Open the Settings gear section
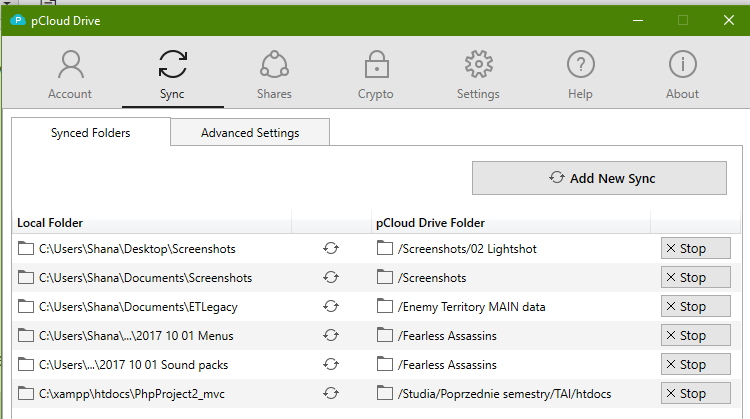Image resolution: width=750 pixels, height=419 pixels. pyautogui.click(x=478, y=74)
